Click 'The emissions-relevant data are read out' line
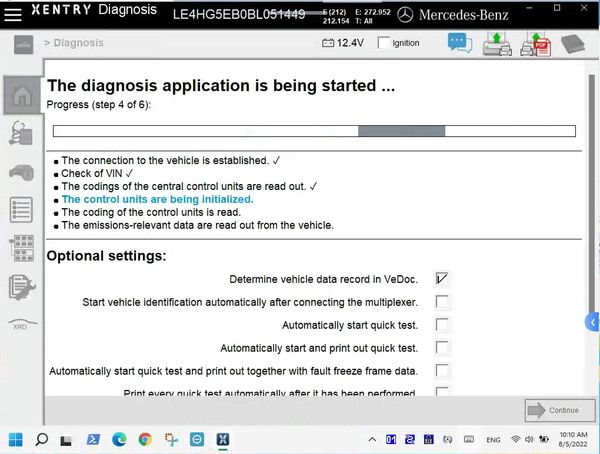This screenshot has width=600, height=454. click(197, 225)
